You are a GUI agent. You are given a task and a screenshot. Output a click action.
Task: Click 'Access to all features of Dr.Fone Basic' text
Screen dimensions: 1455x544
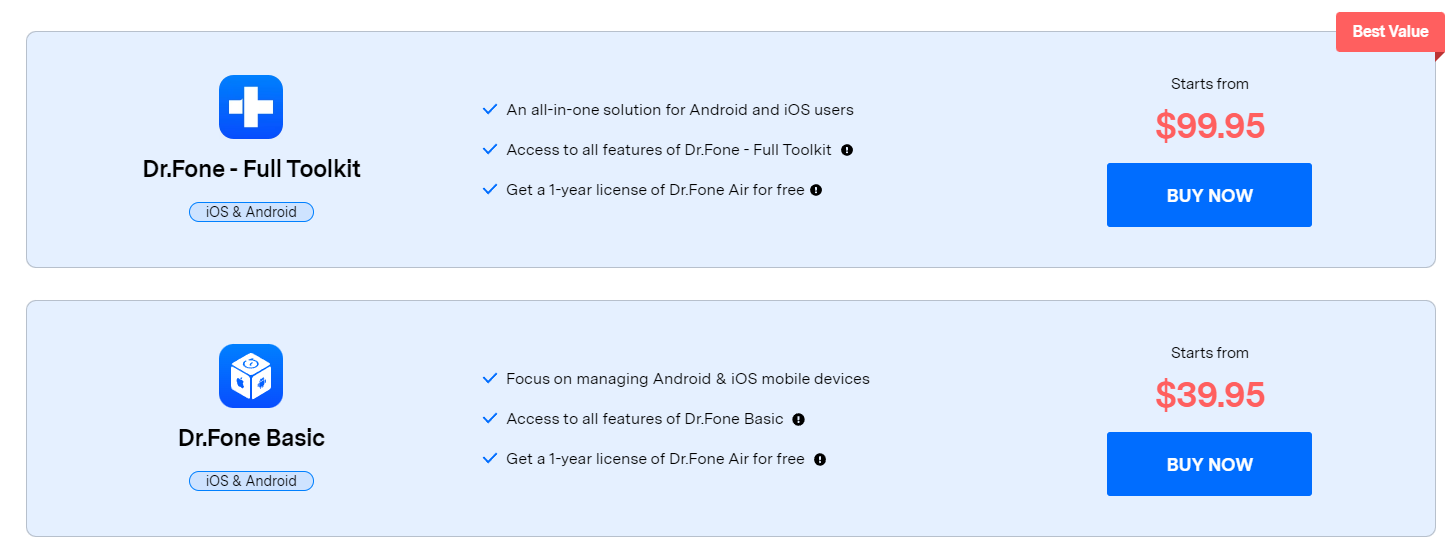click(x=645, y=419)
